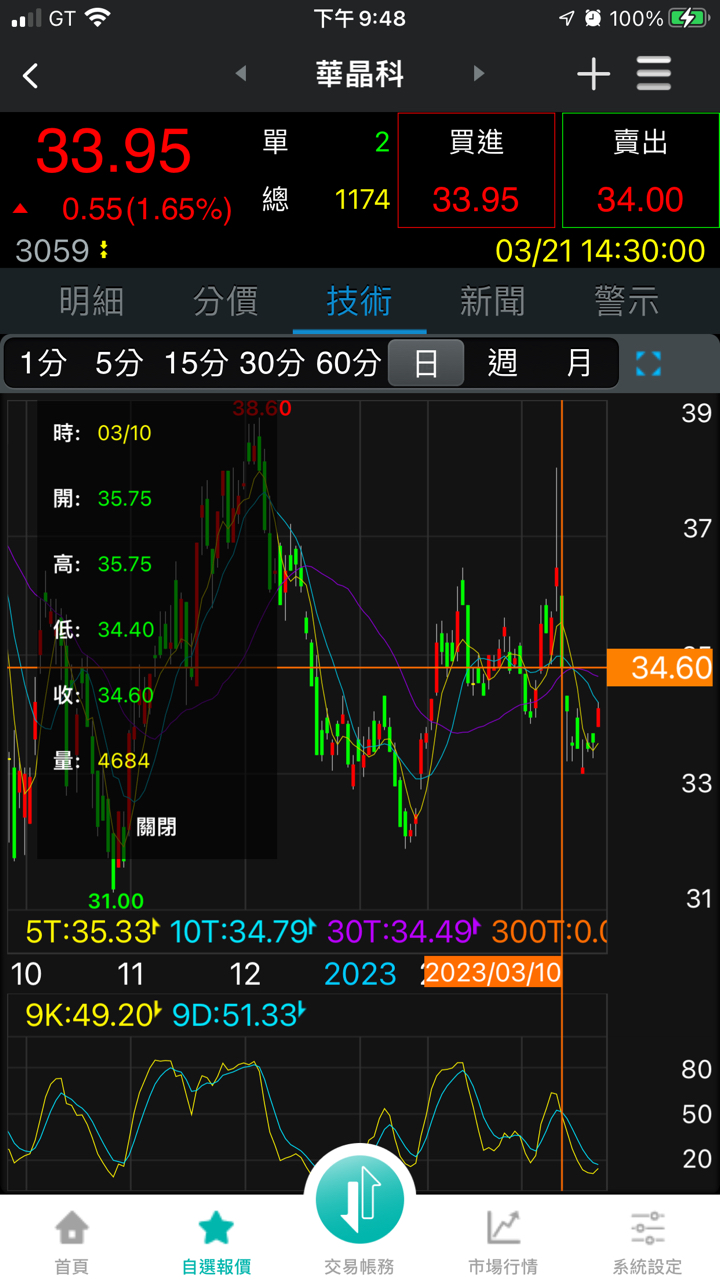Tap the status bar clock 下午 9:48
Image resolution: width=720 pixels, height=1280 pixels.
[x=359, y=18]
